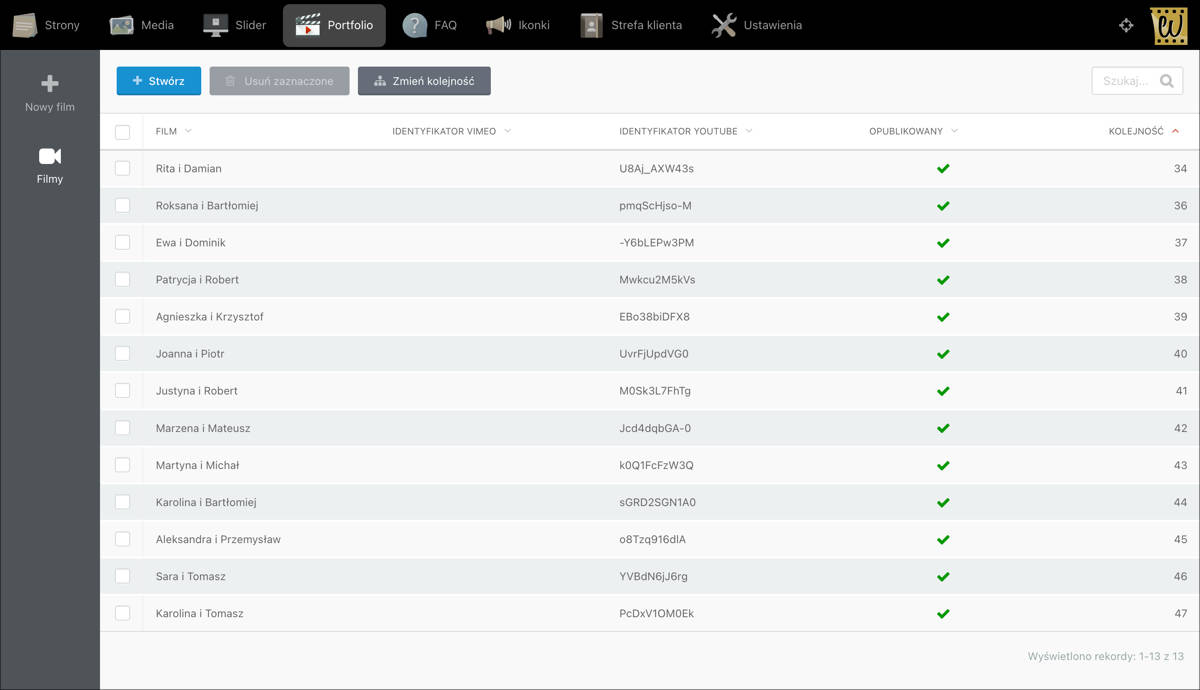1200x690 pixels.
Task: Tick the select-all checkbox in header
Action: (x=123, y=132)
